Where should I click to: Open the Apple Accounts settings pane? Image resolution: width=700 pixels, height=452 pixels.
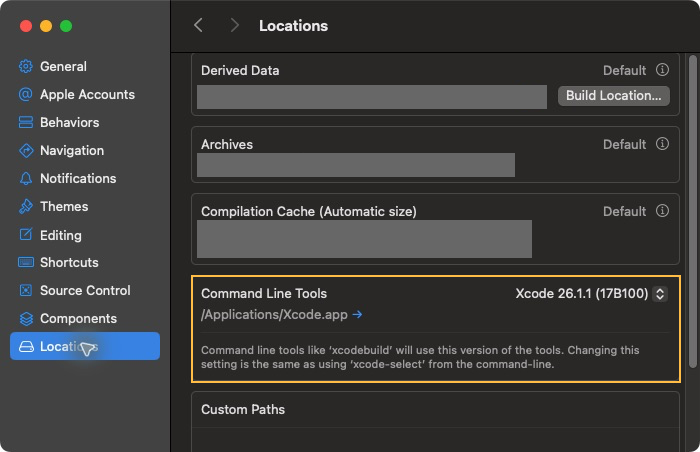[x=85, y=94]
